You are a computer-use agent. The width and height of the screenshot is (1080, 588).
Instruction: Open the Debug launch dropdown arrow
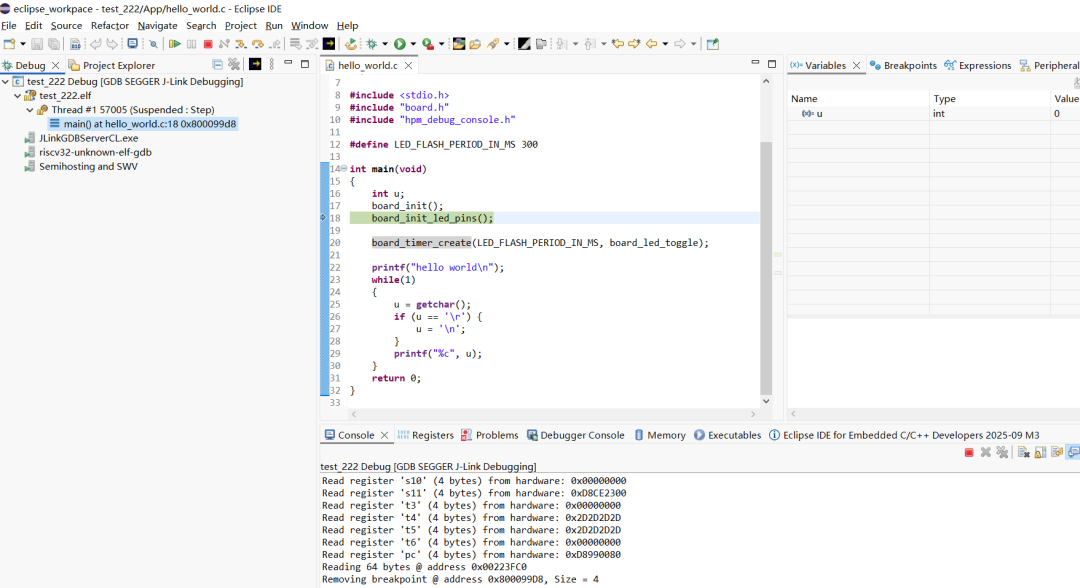tap(384, 44)
